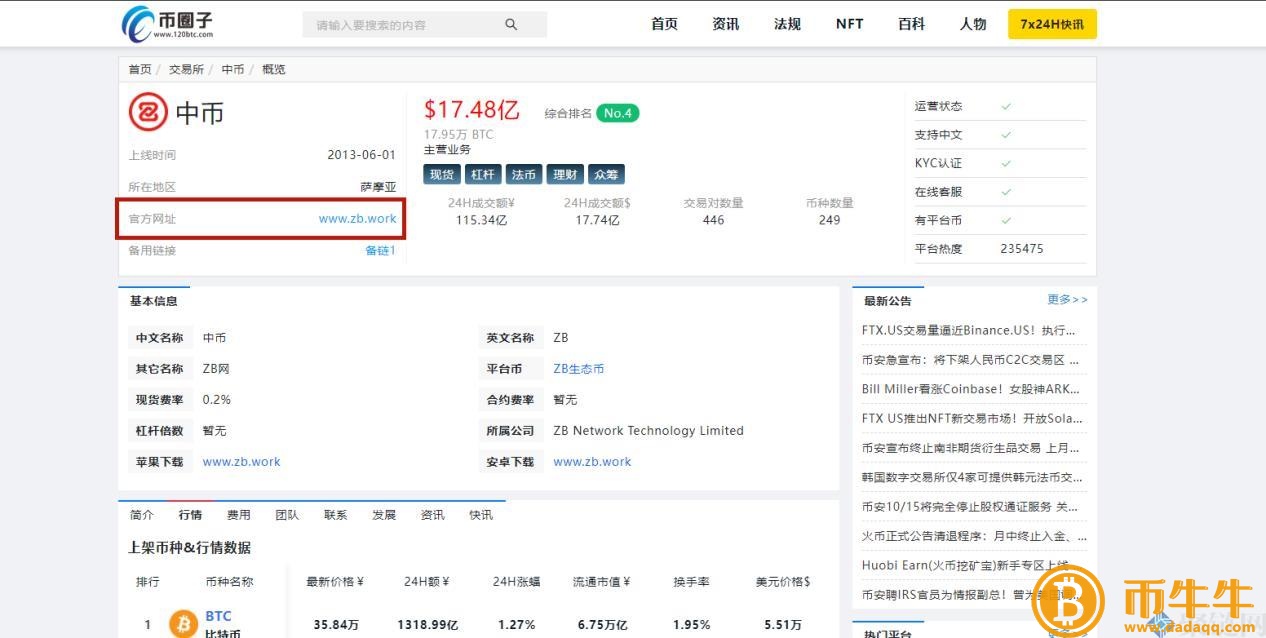This screenshot has width=1266, height=638.
Task: Open 首页 in top navigation
Action: [664, 24]
